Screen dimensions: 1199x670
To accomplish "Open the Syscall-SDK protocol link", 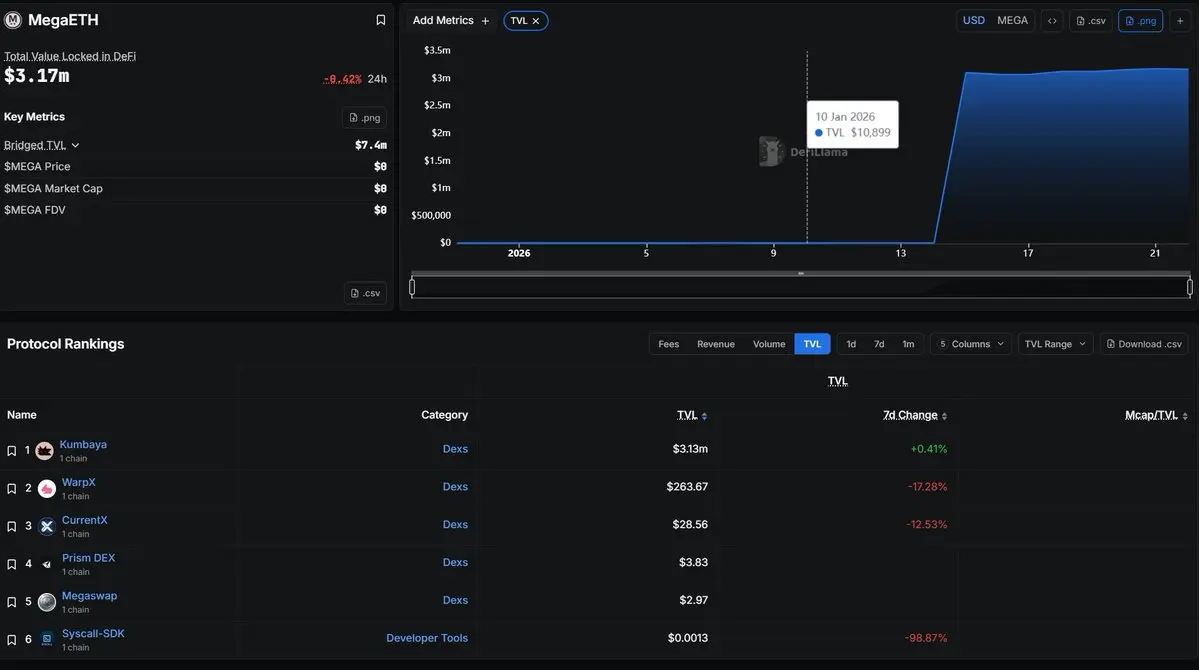I will pos(93,633).
